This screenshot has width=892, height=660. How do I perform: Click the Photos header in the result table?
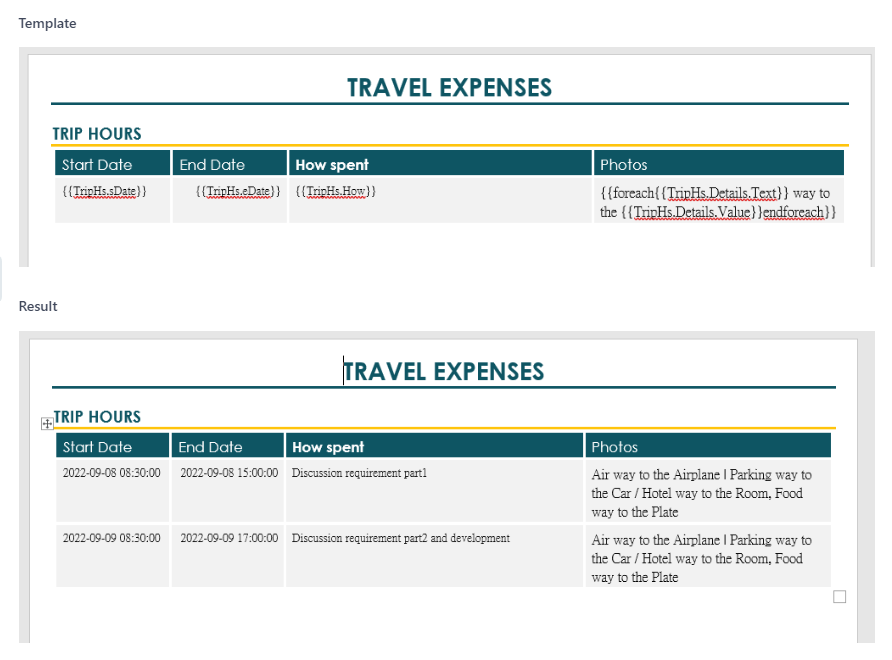tap(615, 447)
